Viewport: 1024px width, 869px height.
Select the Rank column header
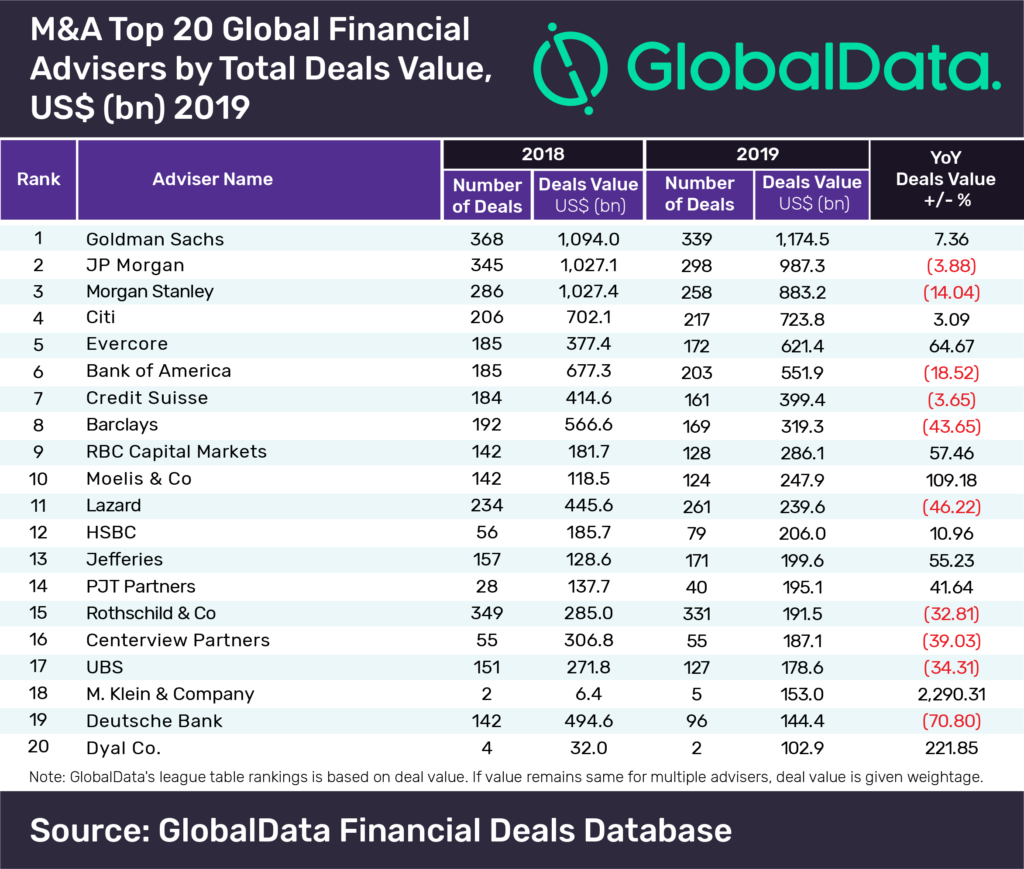coord(39,180)
